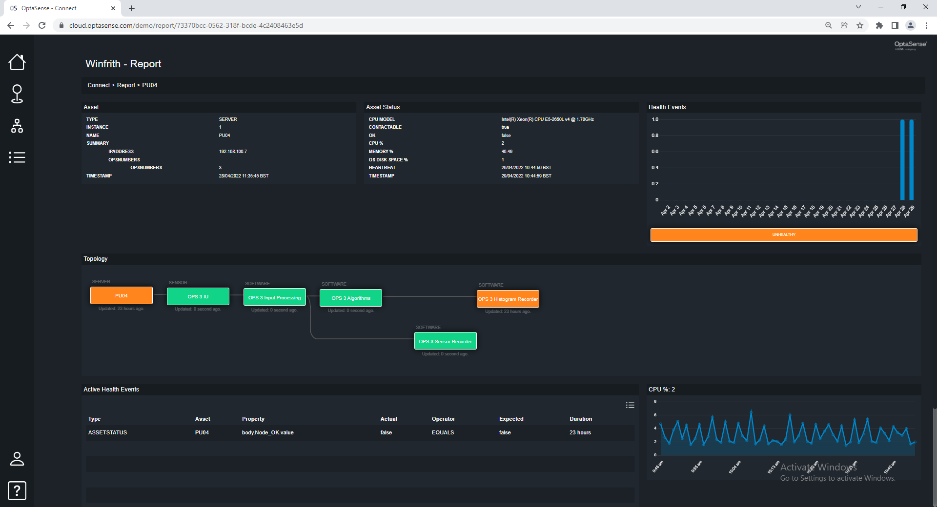The width and height of the screenshot is (937, 507).
Task: Open the Home icon in the sidebar
Action: (x=16, y=62)
